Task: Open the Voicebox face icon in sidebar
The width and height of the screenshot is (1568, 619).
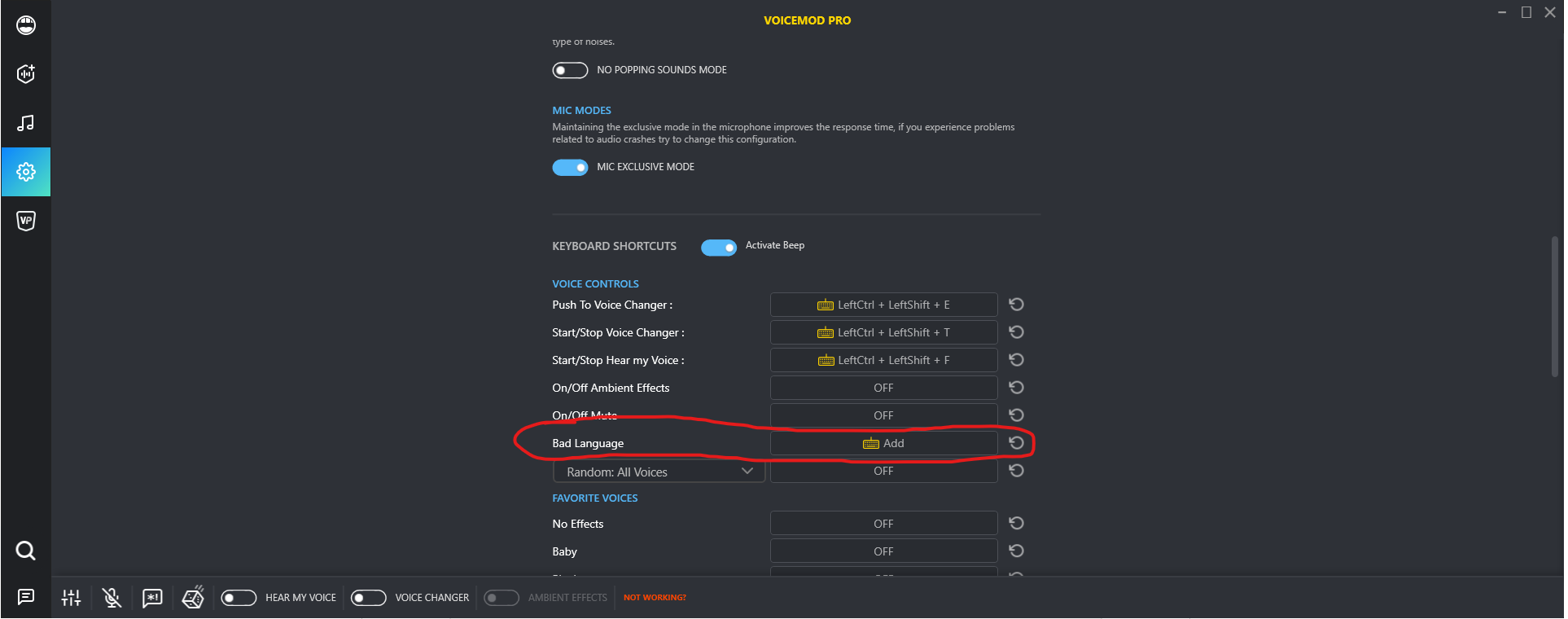Action: tap(26, 25)
